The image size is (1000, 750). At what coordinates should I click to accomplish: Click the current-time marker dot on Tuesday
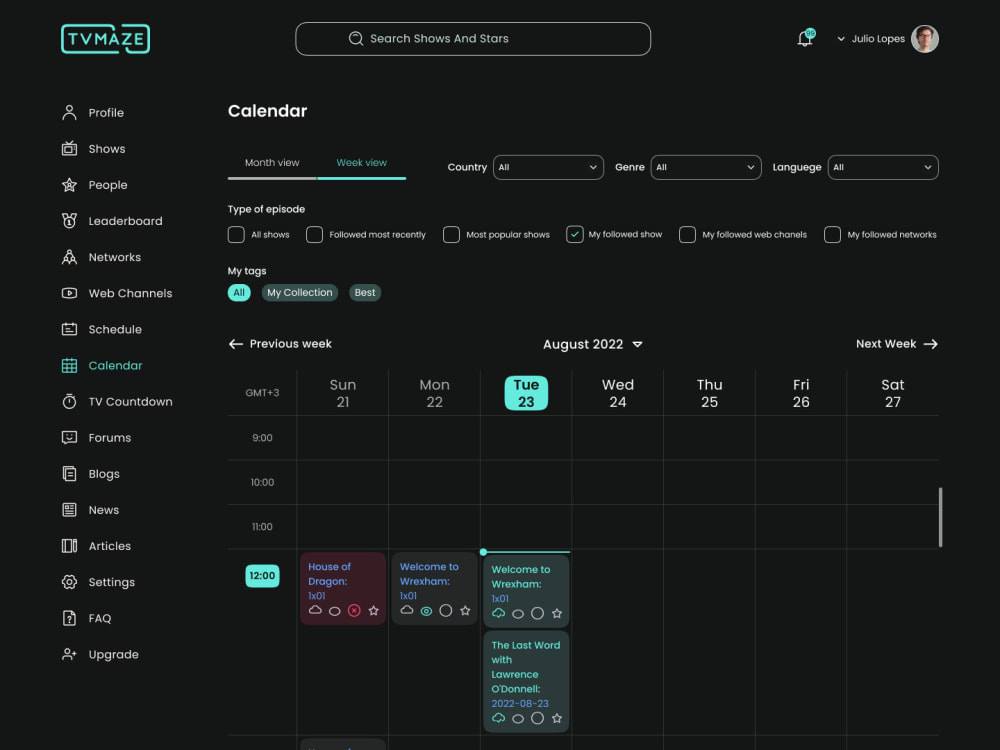[x=483, y=552]
